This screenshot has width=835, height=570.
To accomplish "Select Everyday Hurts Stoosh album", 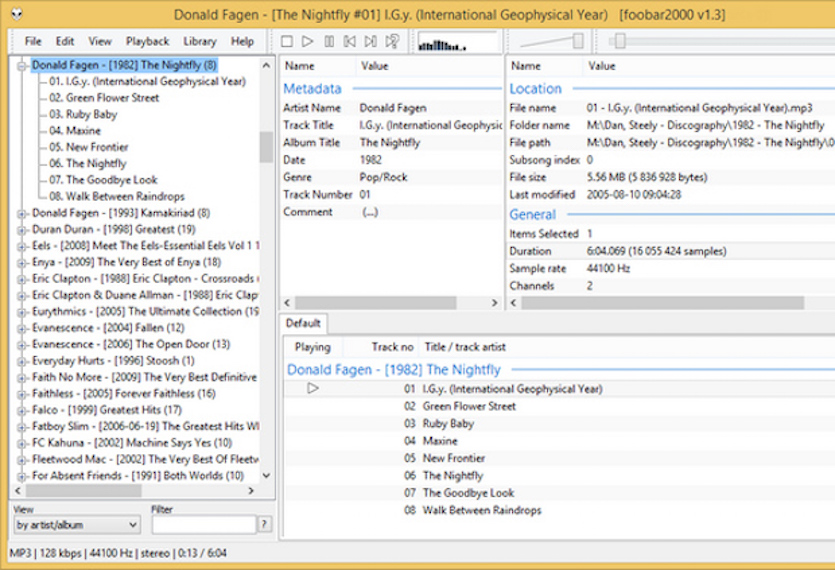I will 113,360.
